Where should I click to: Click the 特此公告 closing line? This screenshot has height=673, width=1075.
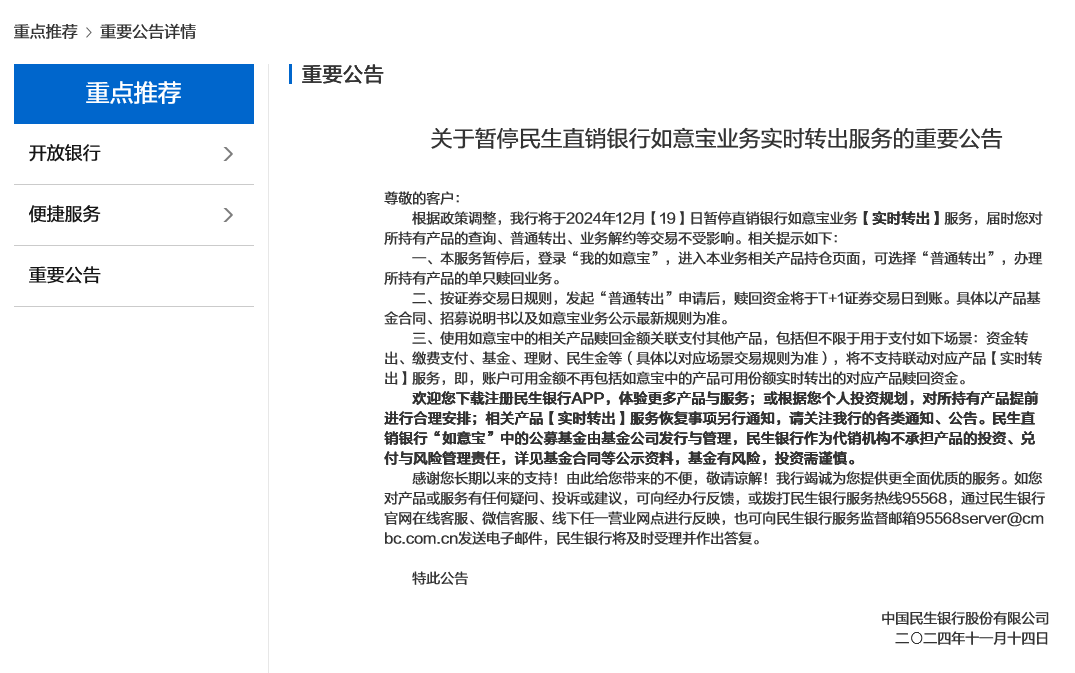pyautogui.click(x=438, y=578)
